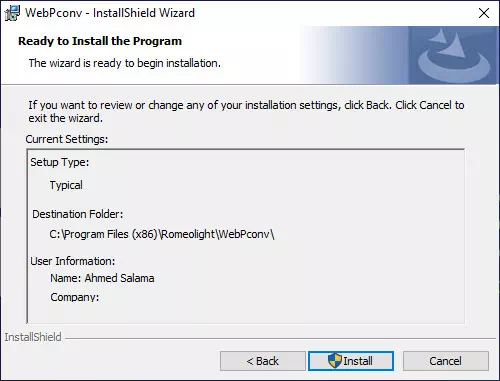Click the review or change settings instruction text
This screenshot has width=500, height=381.
point(246,111)
